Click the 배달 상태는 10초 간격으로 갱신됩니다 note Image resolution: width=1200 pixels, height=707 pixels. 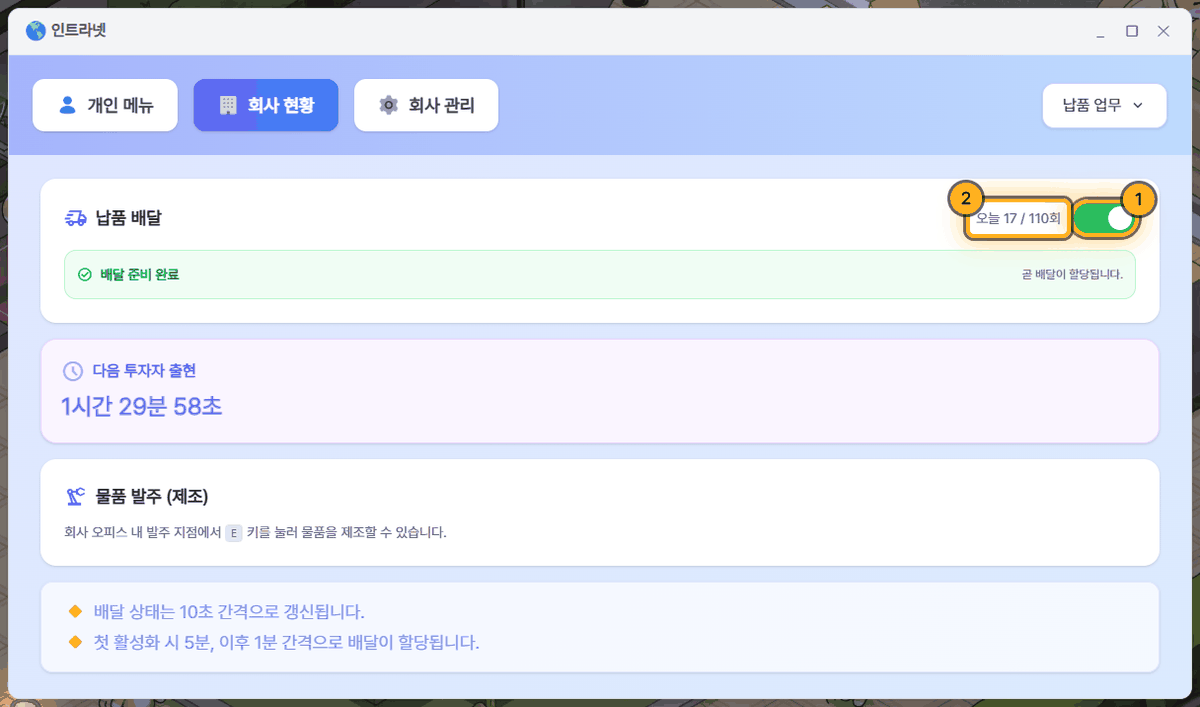pos(229,611)
